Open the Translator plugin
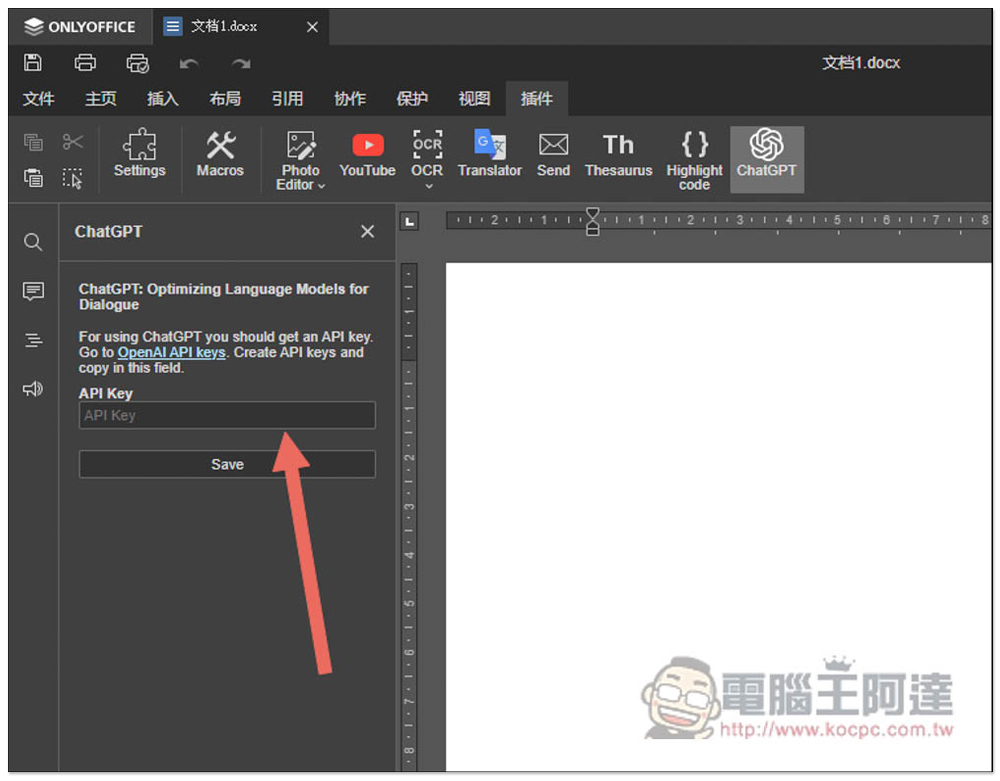 tap(490, 155)
